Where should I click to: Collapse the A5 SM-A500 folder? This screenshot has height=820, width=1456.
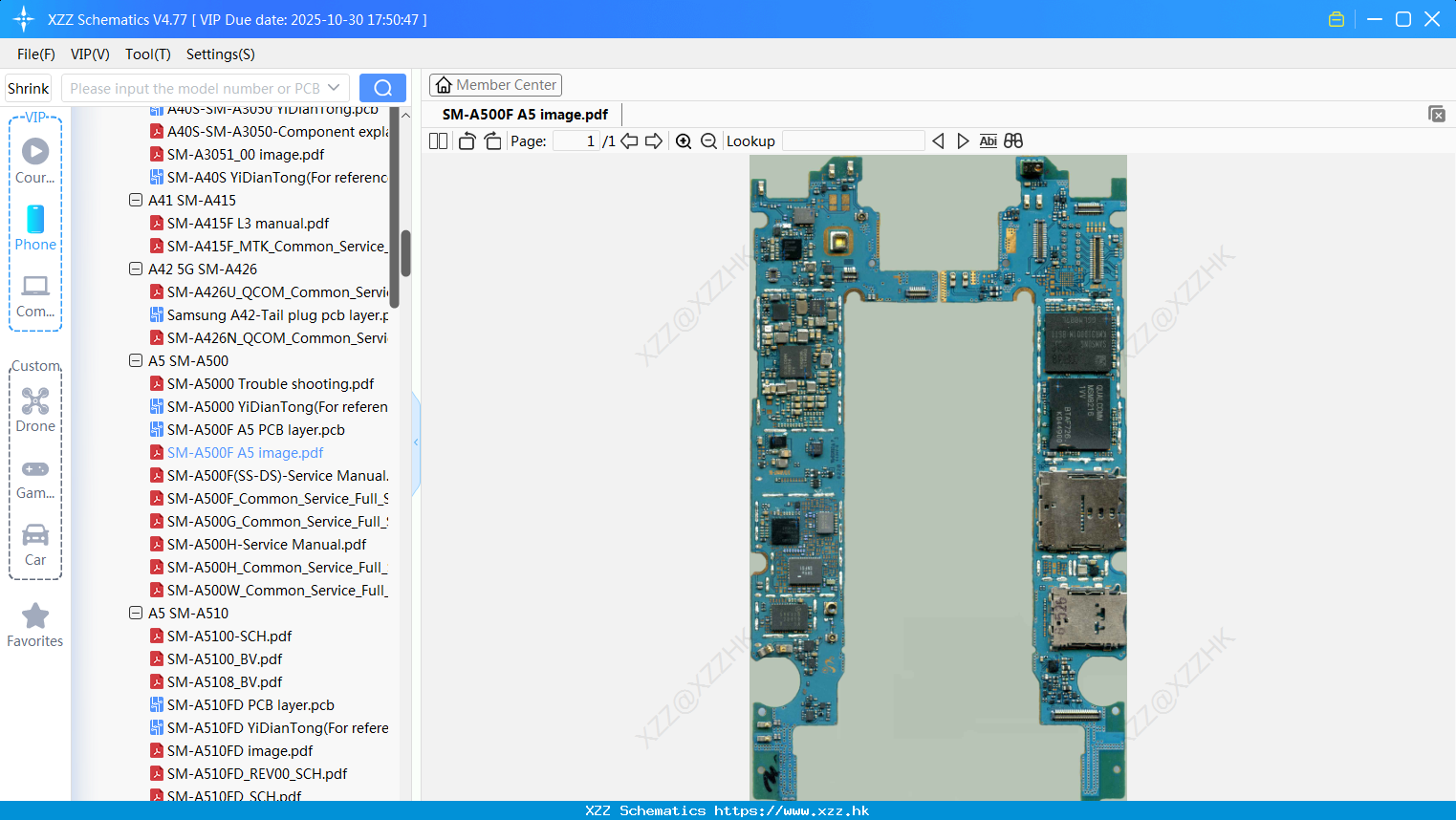tap(136, 361)
